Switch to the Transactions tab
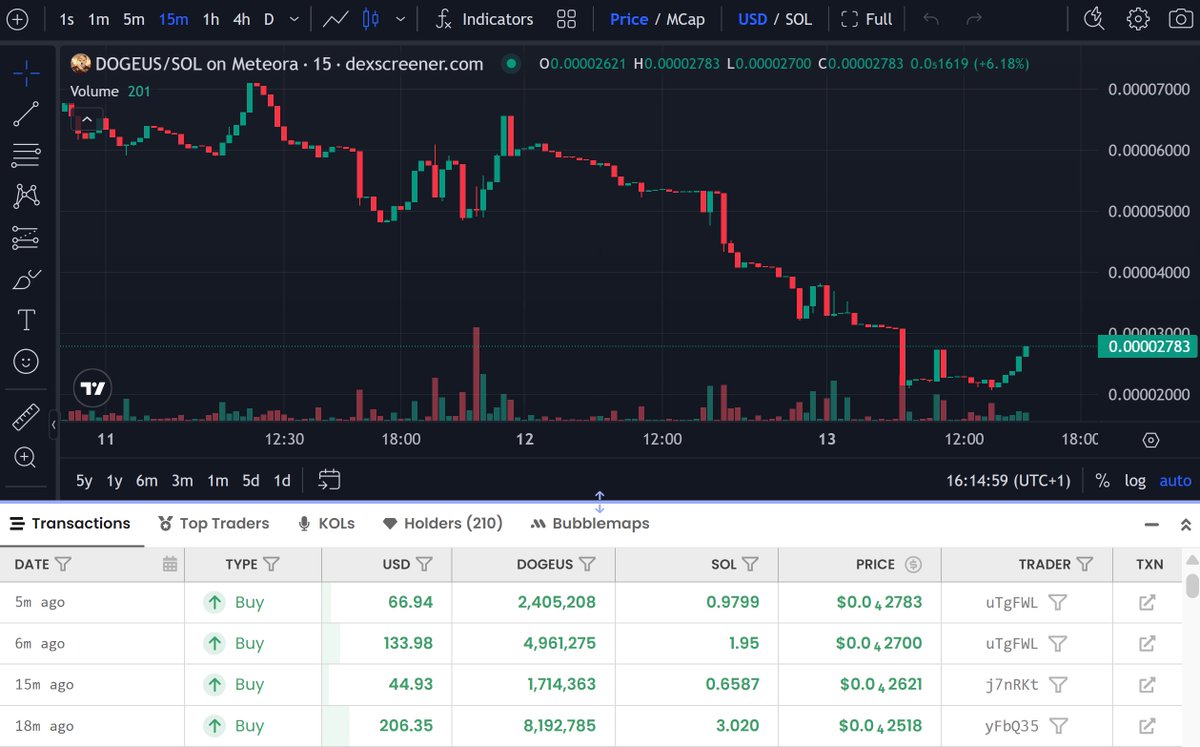Viewport: 1200px width, 747px height. click(x=71, y=523)
